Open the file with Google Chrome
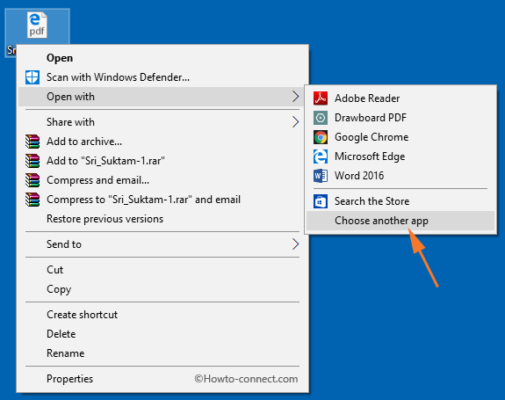Screen dimensions: 505x400 click(400, 137)
